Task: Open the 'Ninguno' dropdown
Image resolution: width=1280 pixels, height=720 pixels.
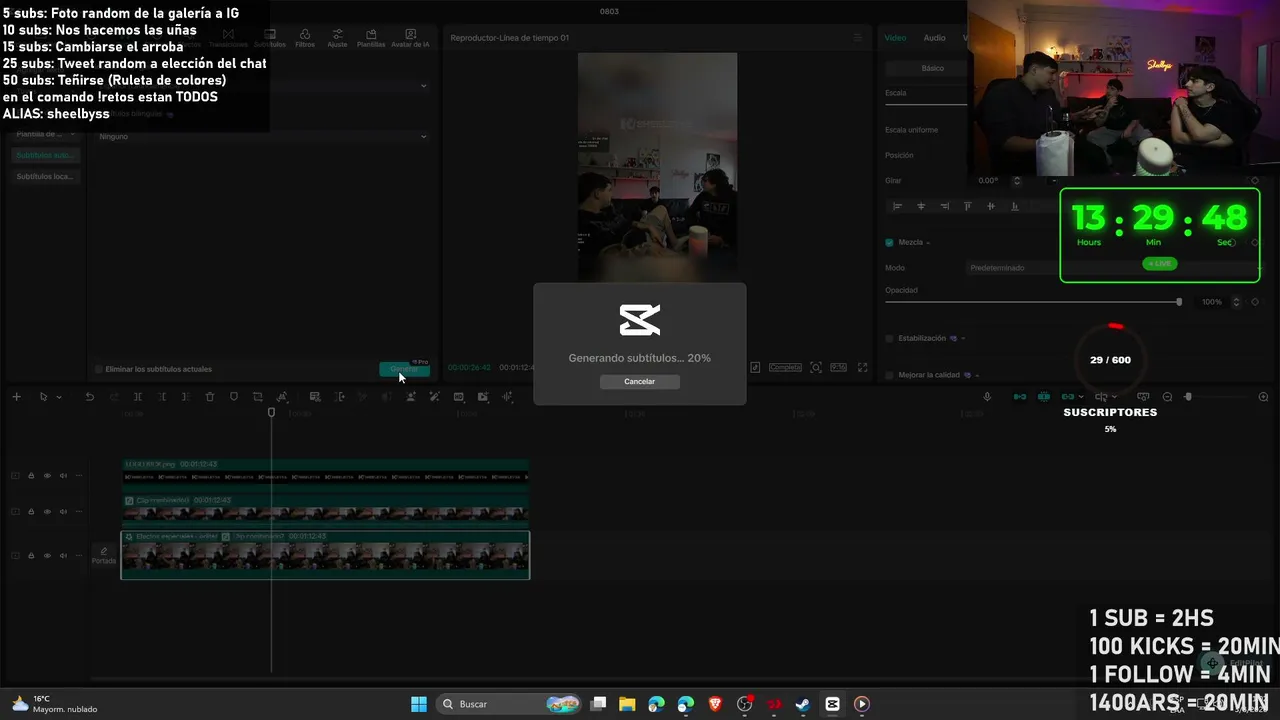Action: 262,136
